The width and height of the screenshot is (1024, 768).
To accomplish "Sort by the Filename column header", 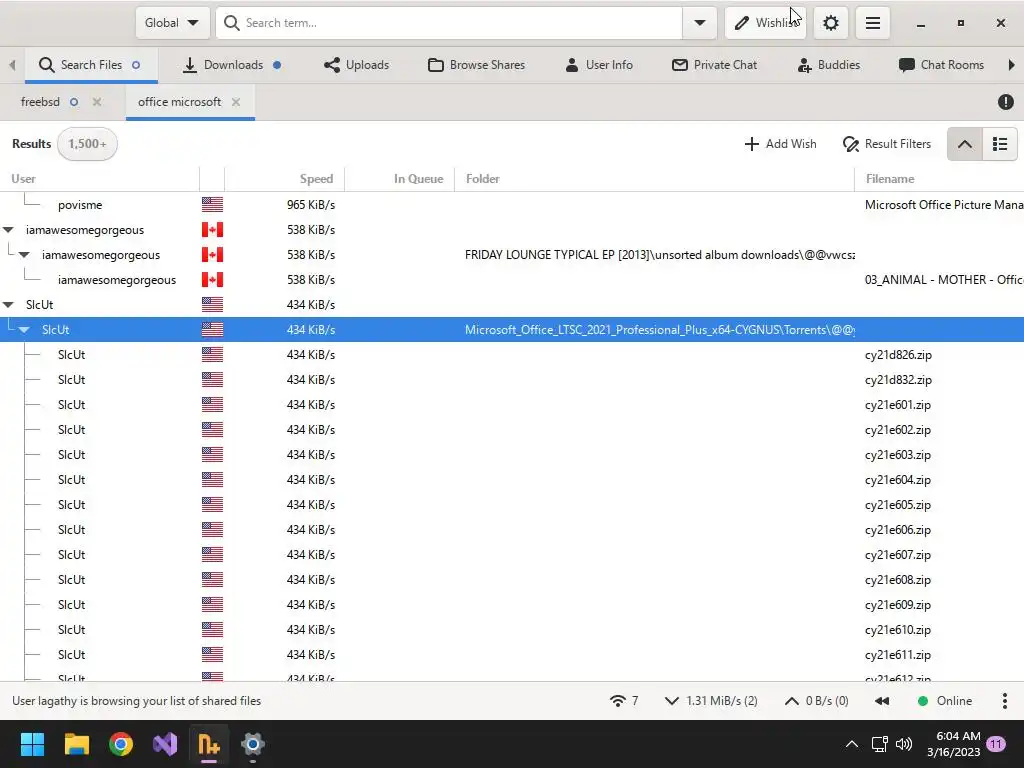I will [939, 179].
